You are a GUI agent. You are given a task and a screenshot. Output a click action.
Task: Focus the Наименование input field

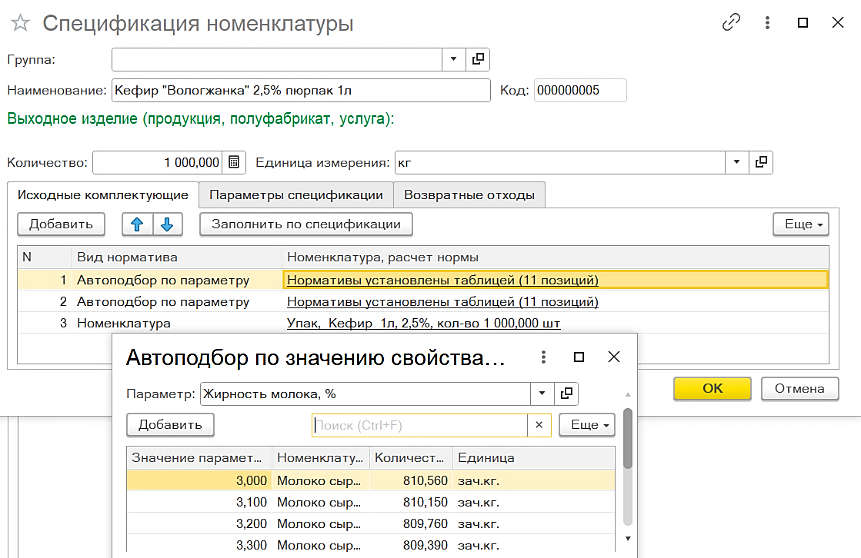click(x=301, y=90)
